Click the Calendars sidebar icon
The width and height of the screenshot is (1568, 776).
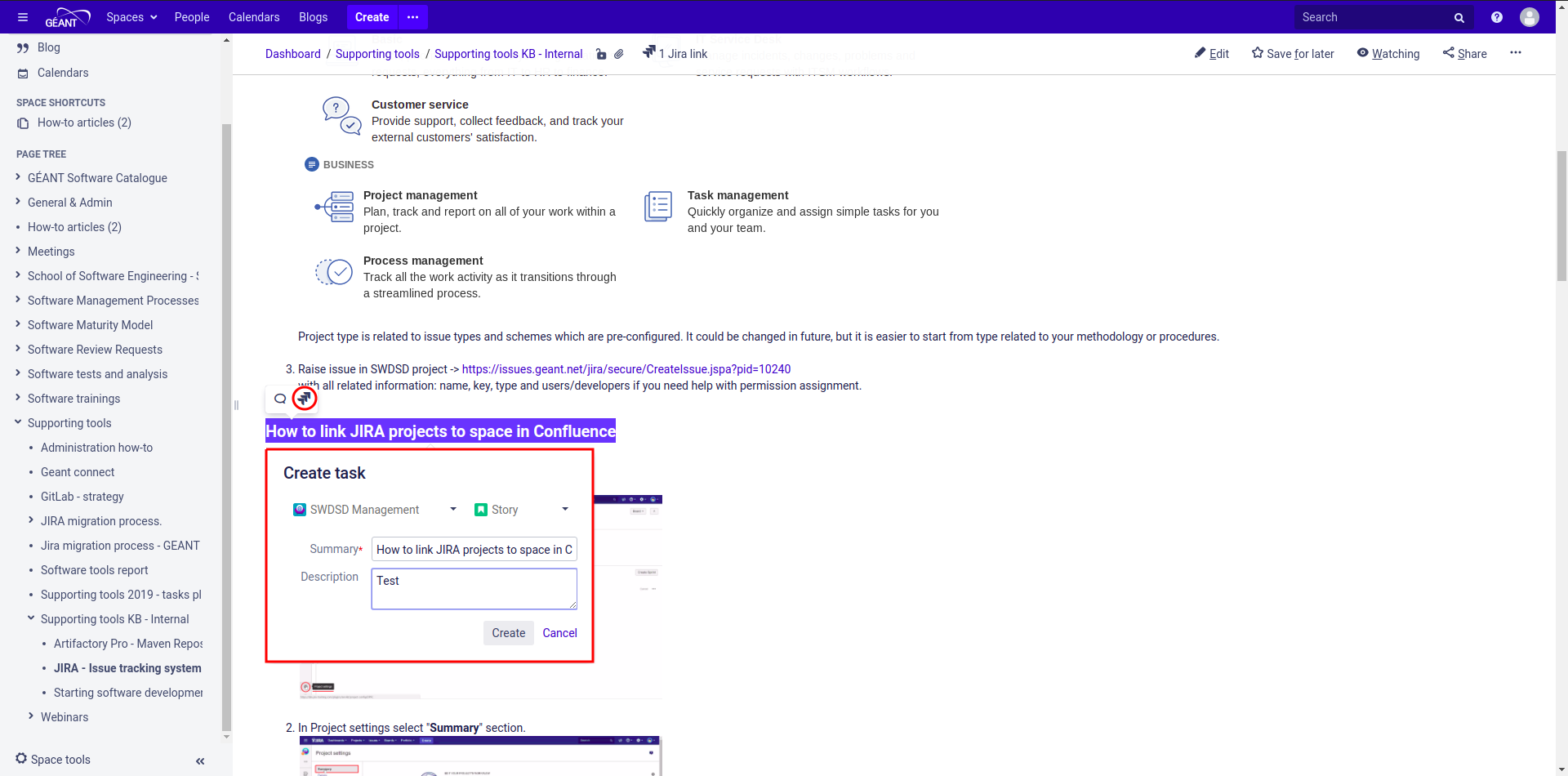[23, 73]
